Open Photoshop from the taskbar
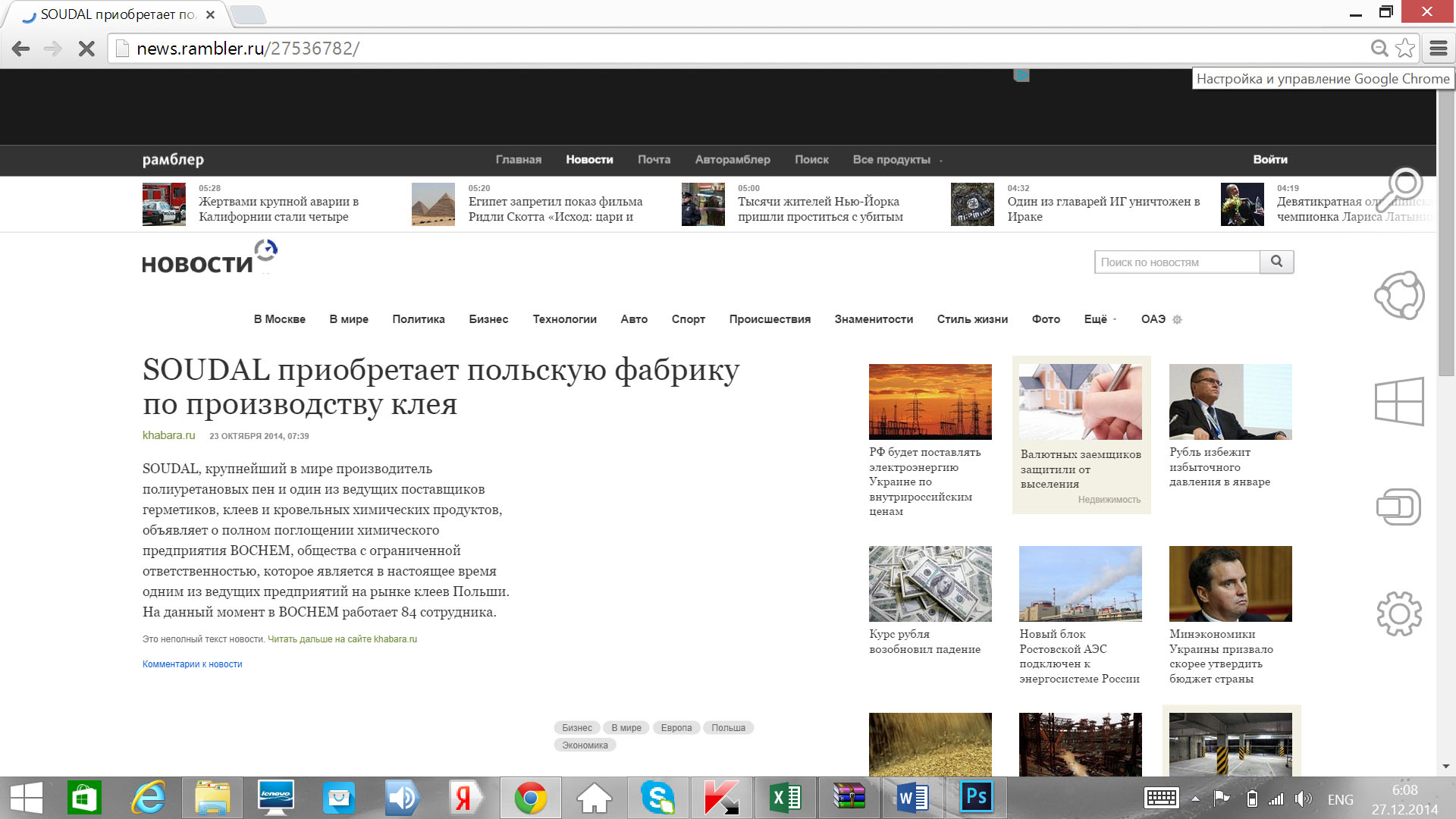Image resolution: width=1456 pixels, height=819 pixels. point(976,798)
